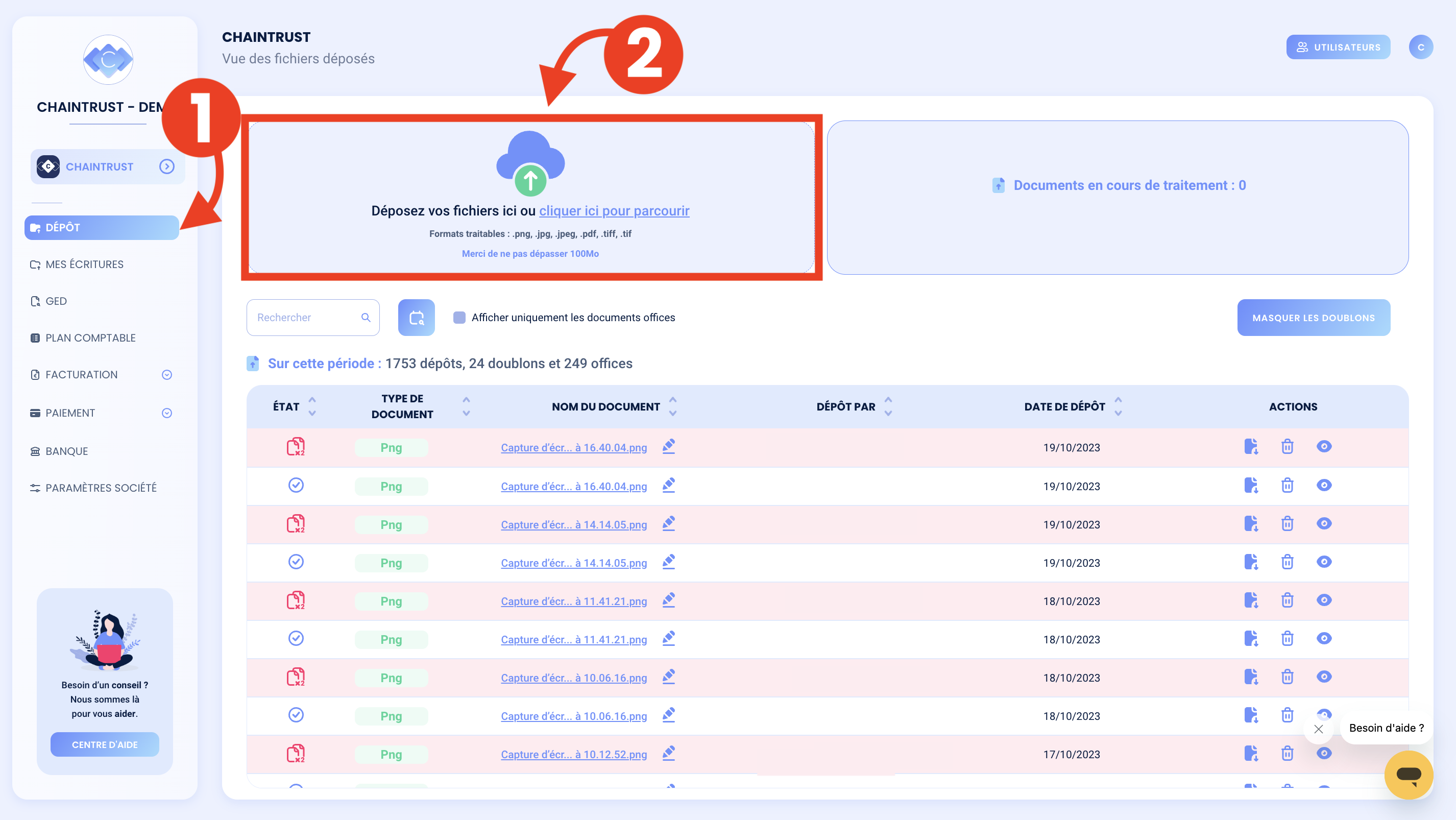
Task: Rename the validated 16.40.04.png row pencil
Action: [669, 486]
